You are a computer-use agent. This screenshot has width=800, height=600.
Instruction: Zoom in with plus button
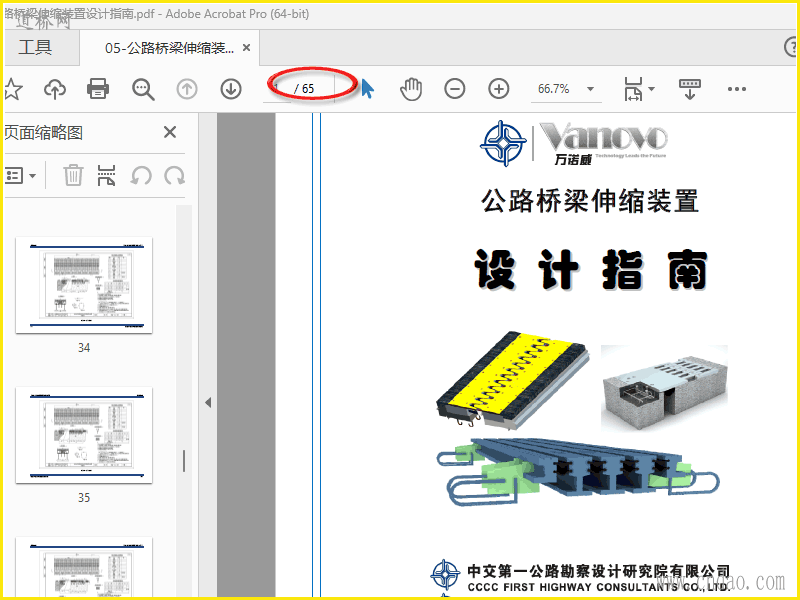(x=498, y=89)
